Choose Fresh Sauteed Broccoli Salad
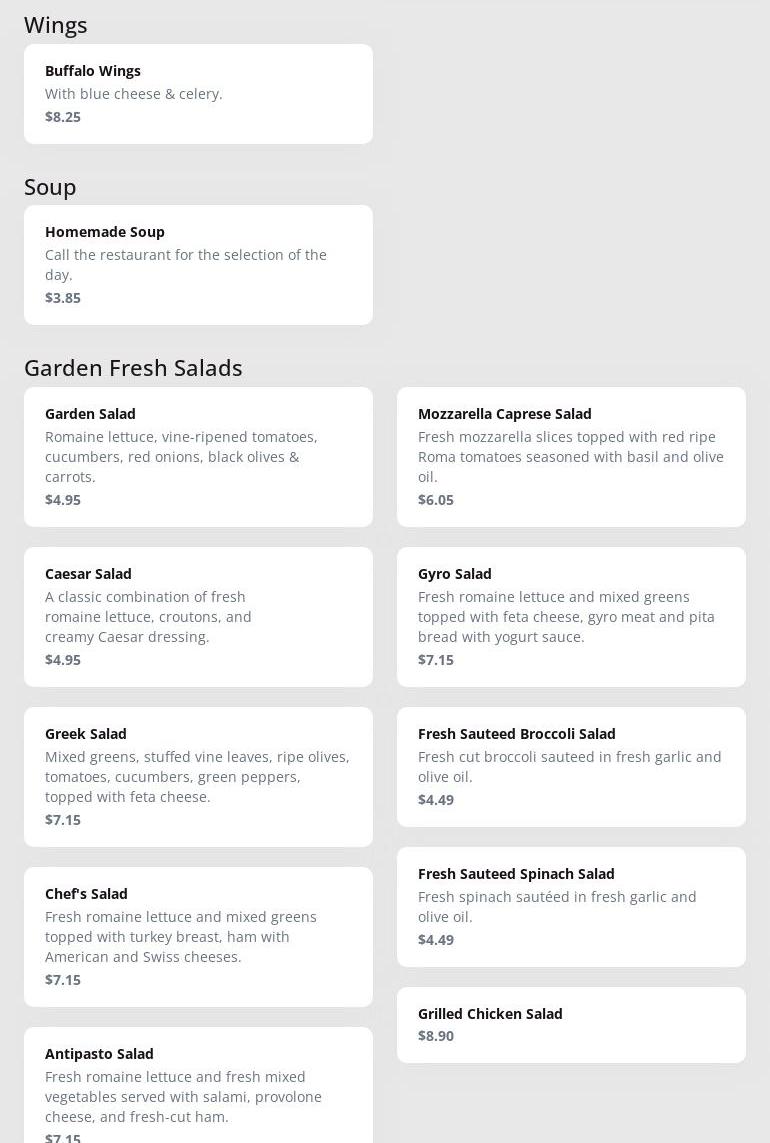The height and width of the screenshot is (1143, 770). [571, 766]
